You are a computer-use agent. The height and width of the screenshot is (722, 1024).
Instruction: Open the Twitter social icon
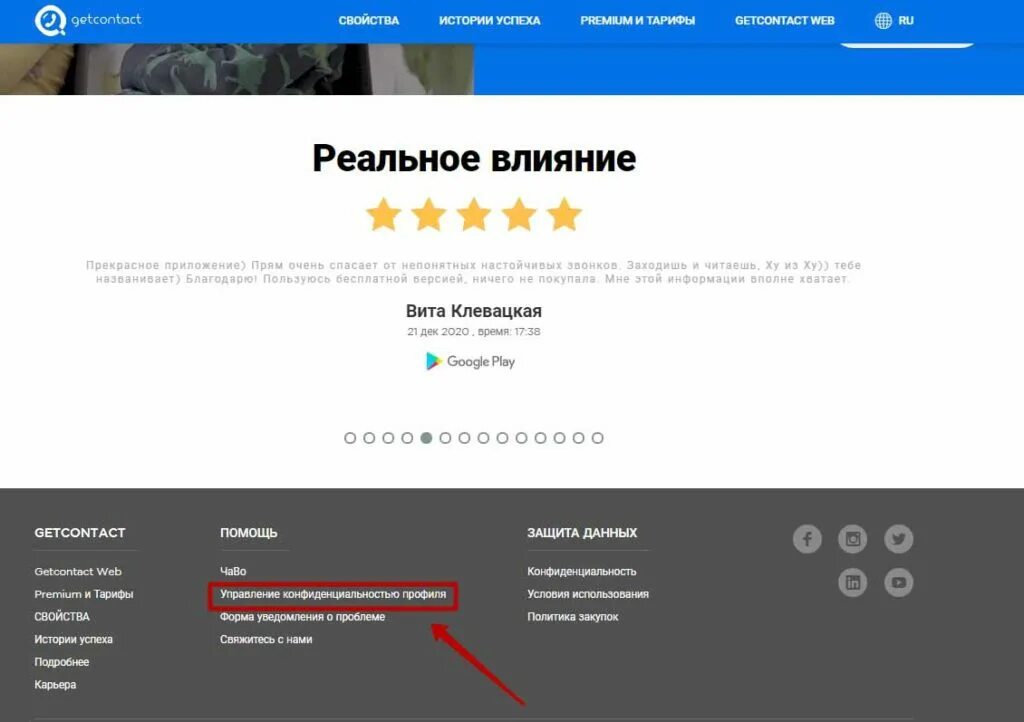coord(899,539)
